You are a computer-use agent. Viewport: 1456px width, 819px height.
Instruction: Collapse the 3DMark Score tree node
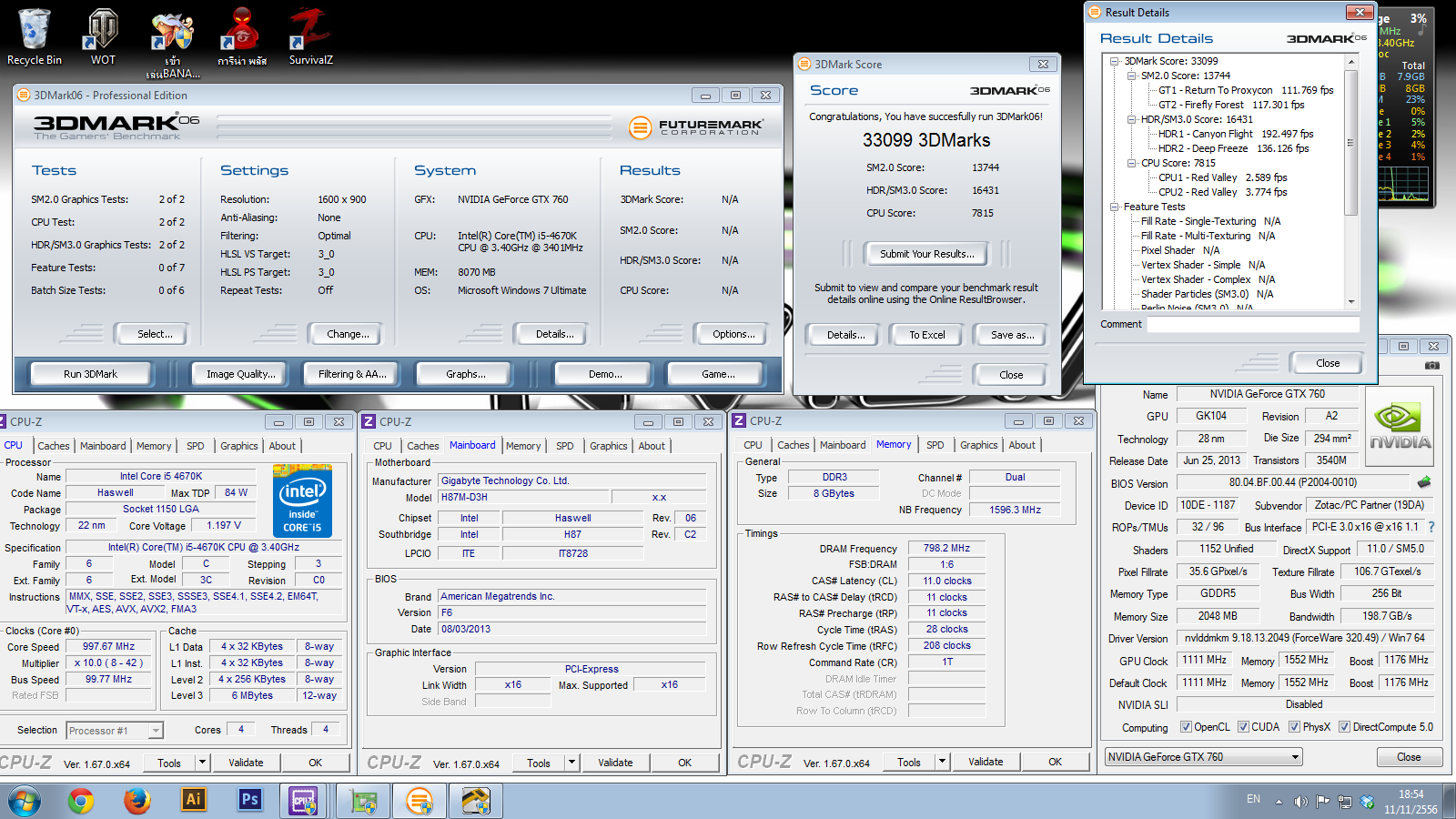(1115, 61)
